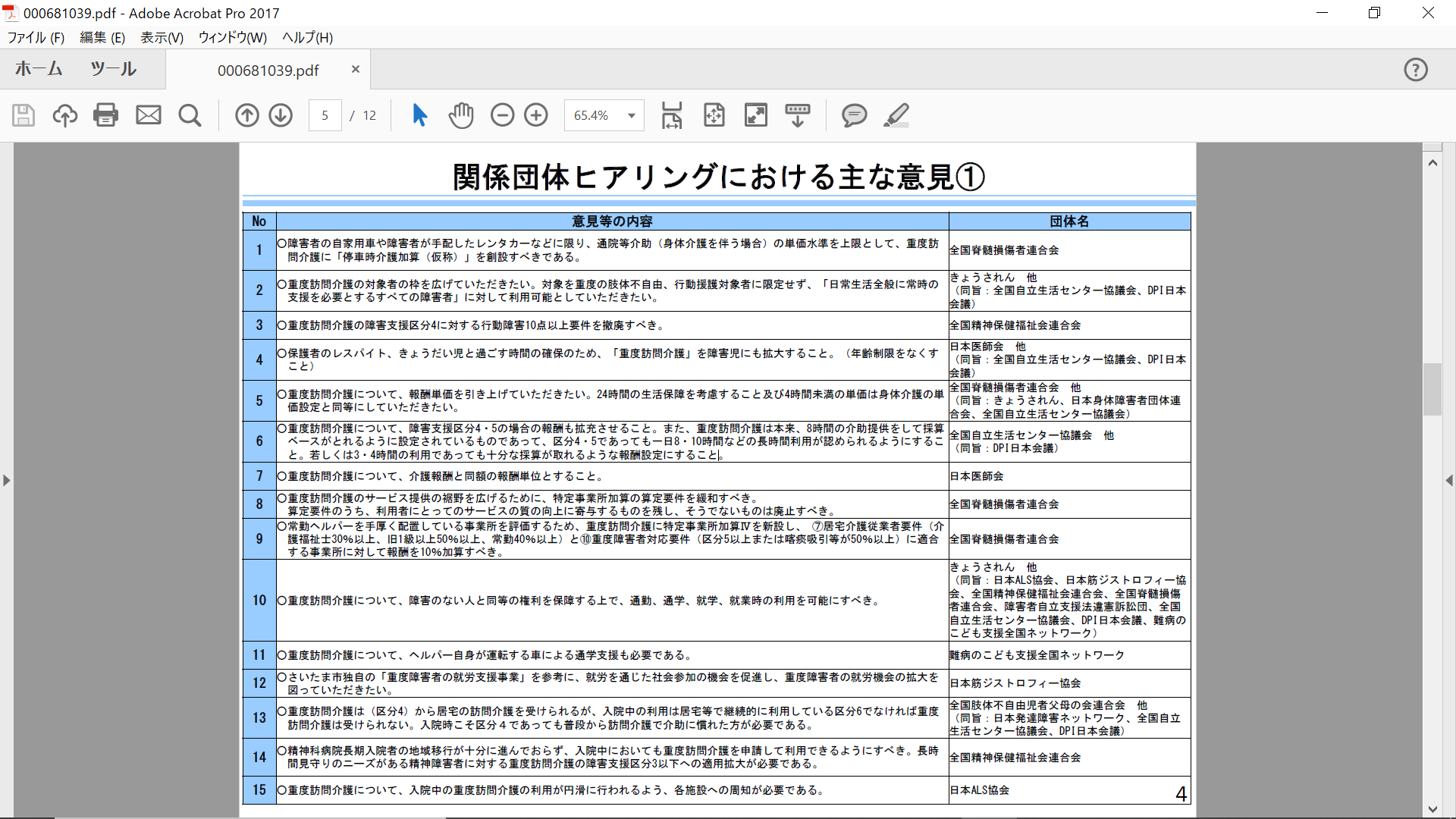
Task: Open the ヘルプ(H) menu
Action: point(307,37)
